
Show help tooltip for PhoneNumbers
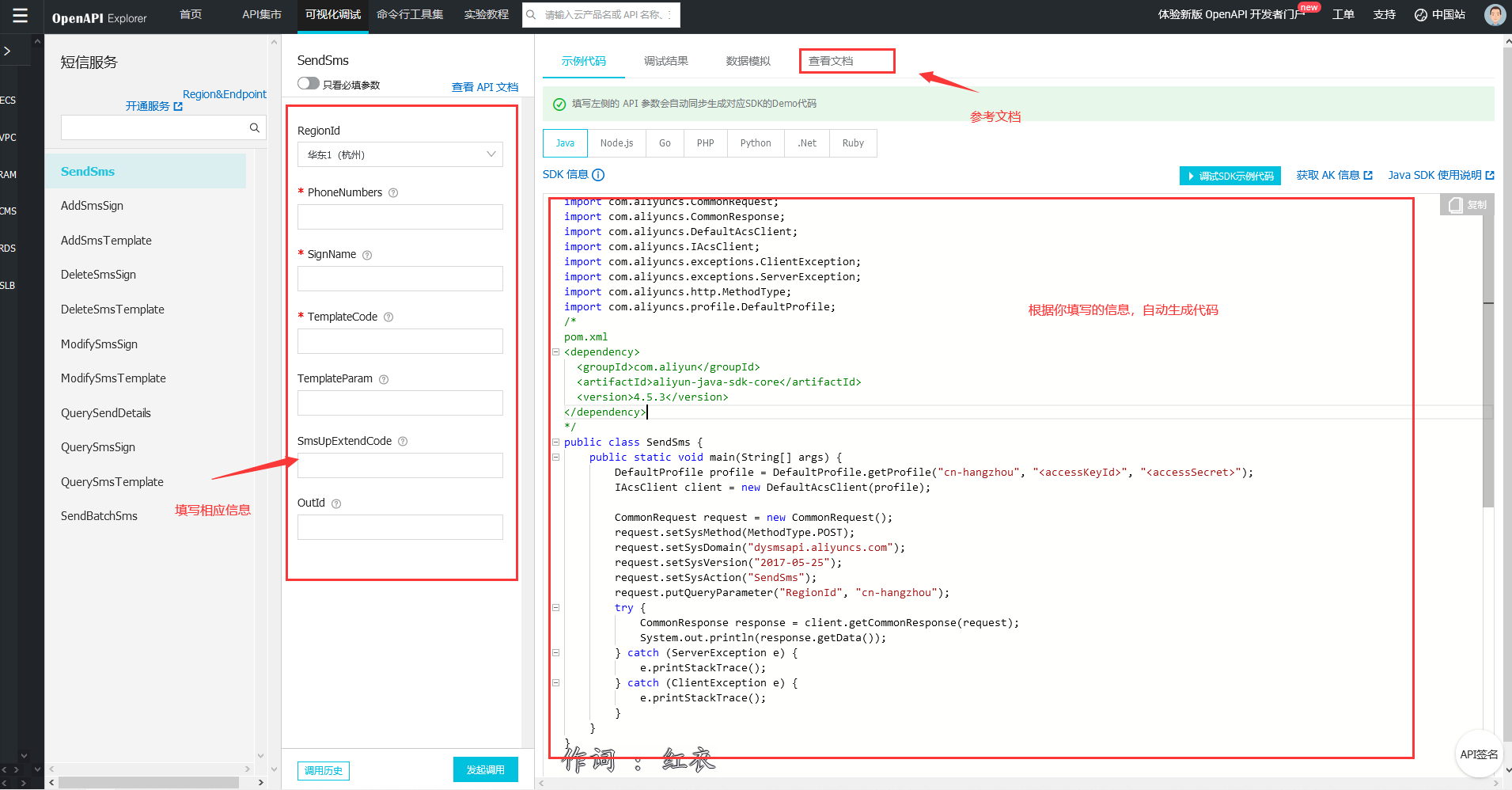pyautogui.click(x=393, y=193)
